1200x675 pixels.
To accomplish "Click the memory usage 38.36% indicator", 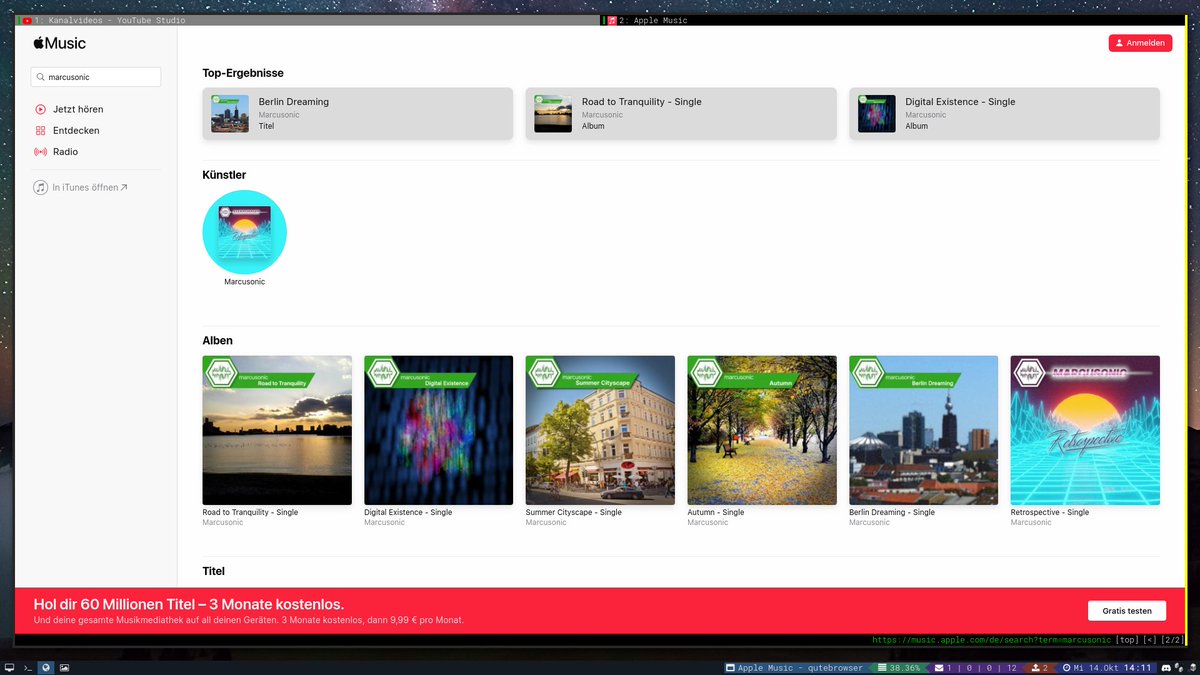I will (897, 667).
